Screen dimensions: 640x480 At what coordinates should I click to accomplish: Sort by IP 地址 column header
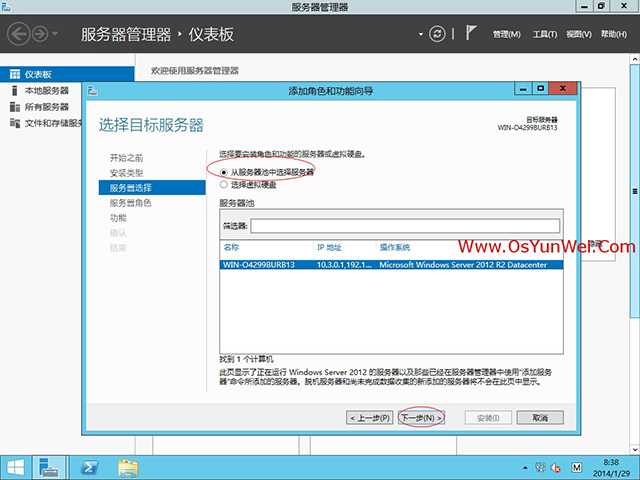[x=329, y=247]
